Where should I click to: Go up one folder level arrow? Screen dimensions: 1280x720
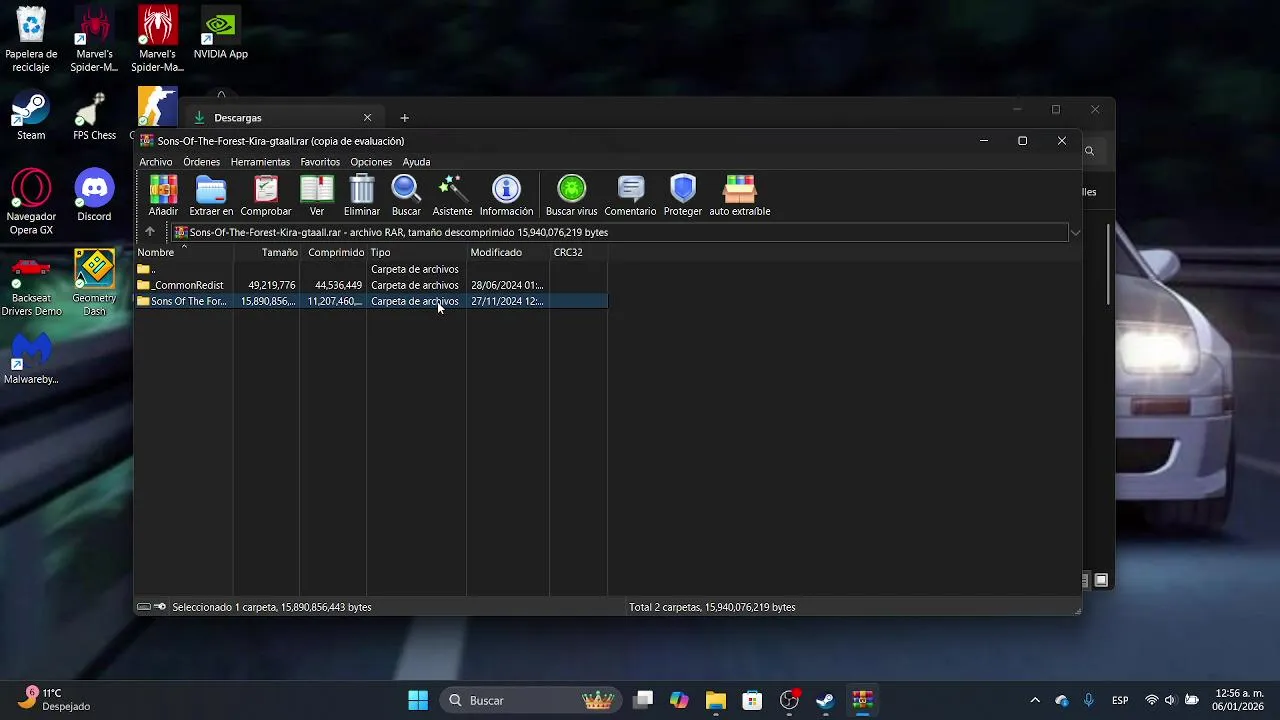pyautogui.click(x=150, y=232)
